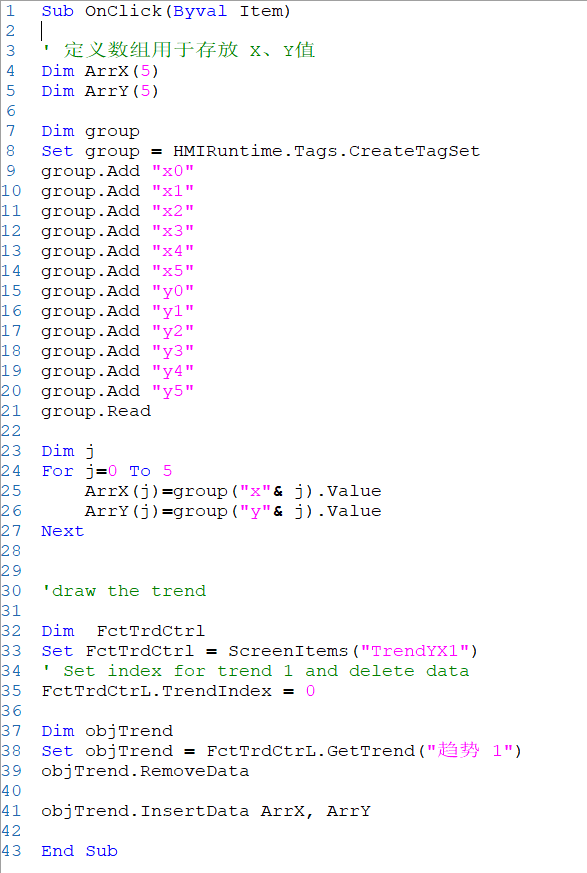This screenshot has width=587, height=873.
Task: Click 'FctTrdCtrL.TrendIndex = 0' line
Action: (178, 691)
